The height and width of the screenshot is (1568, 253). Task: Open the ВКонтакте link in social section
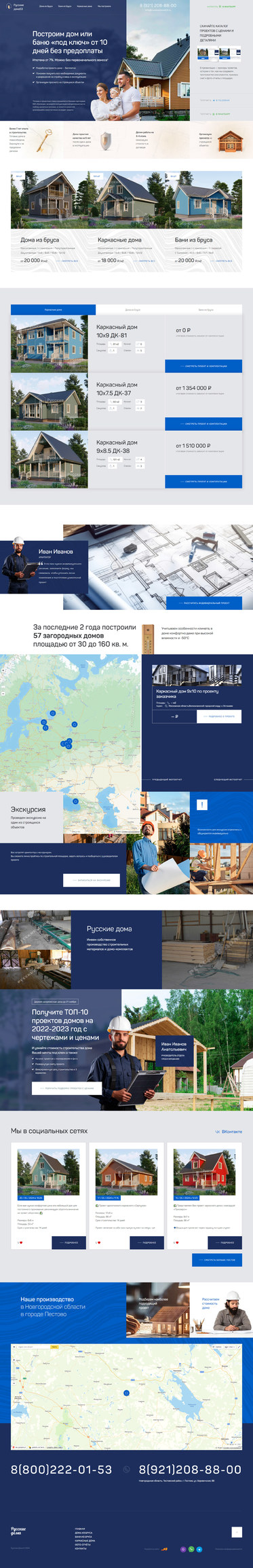(x=229, y=1131)
